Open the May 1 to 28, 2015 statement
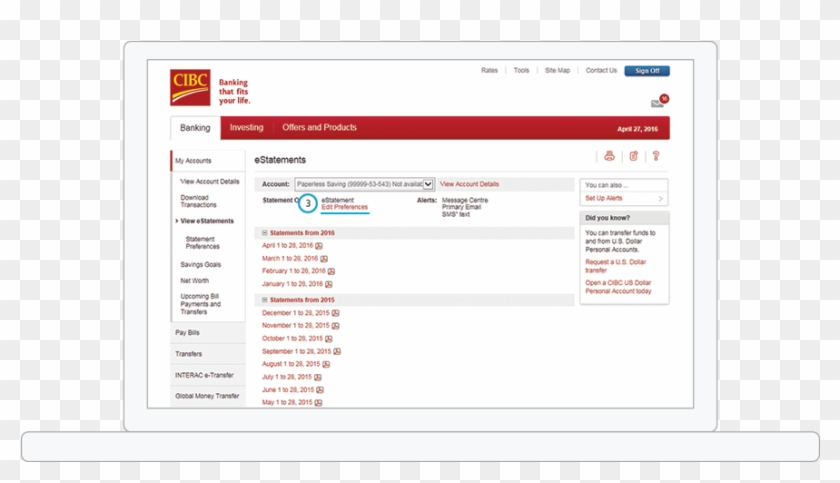The height and width of the screenshot is (483, 840). [287, 403]
